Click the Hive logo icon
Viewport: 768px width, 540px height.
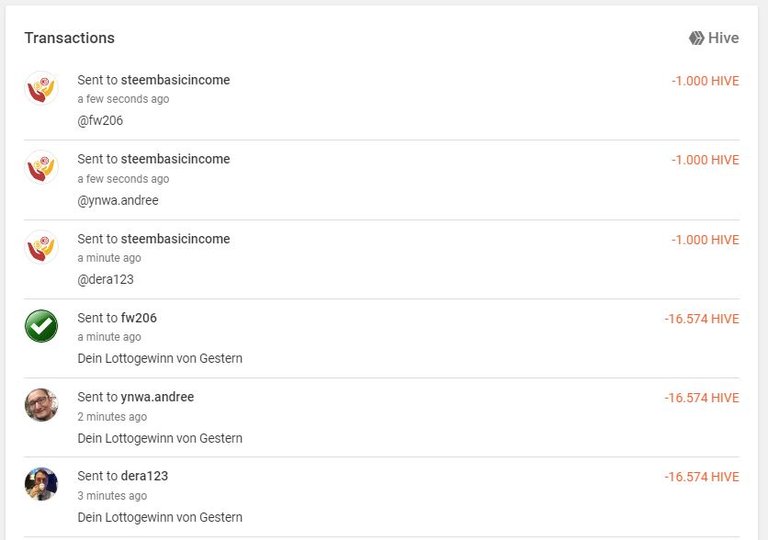tap(696, 38)
